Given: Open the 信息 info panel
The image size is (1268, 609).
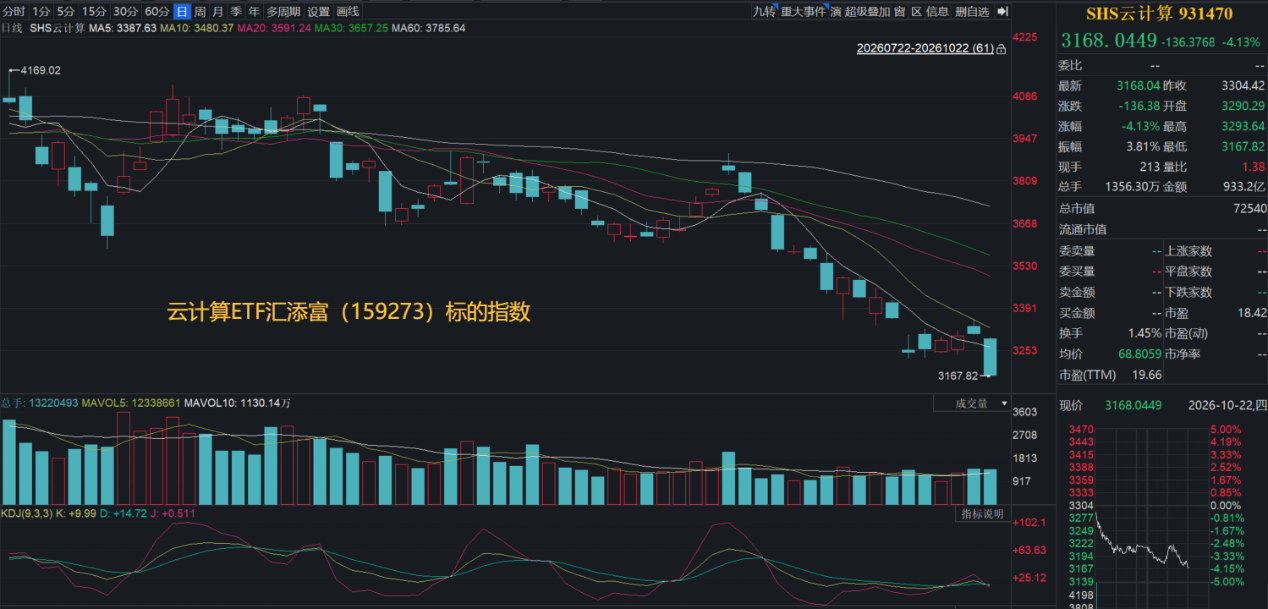Looking at the screenshot, I should click(937, 12).
